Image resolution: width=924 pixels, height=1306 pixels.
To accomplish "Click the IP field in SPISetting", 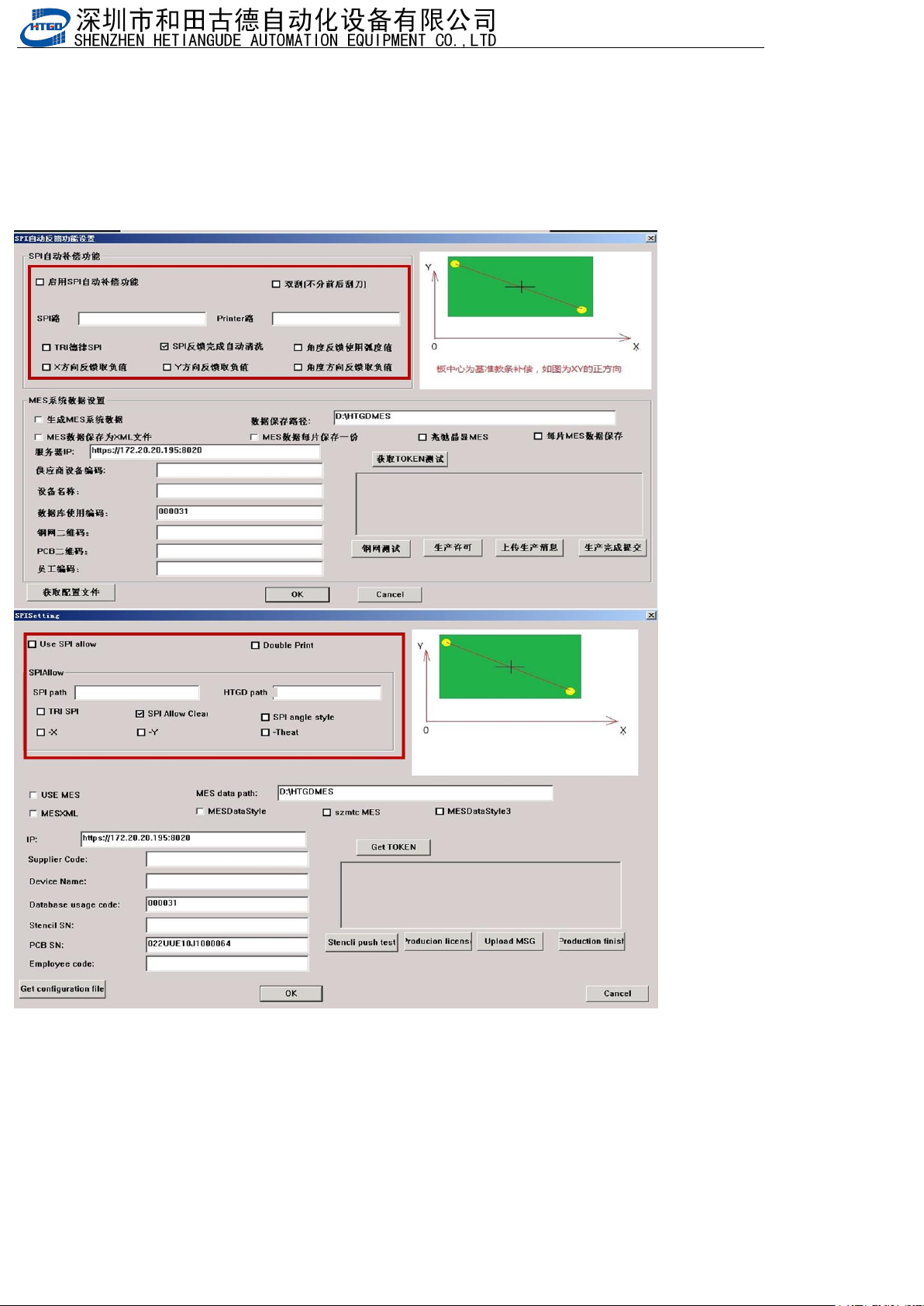I will coord(194,839).
